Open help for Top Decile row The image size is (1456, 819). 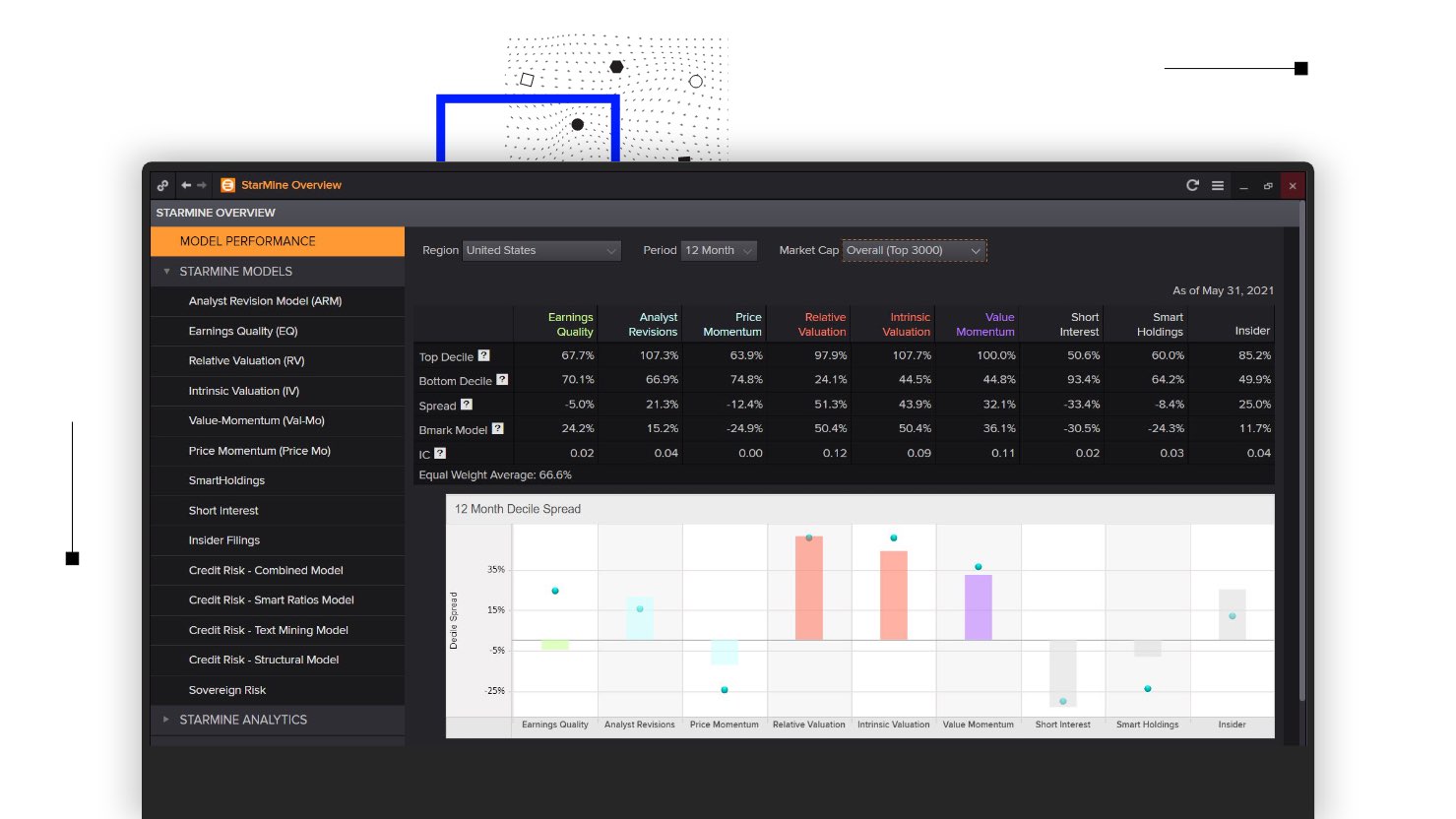483,355
